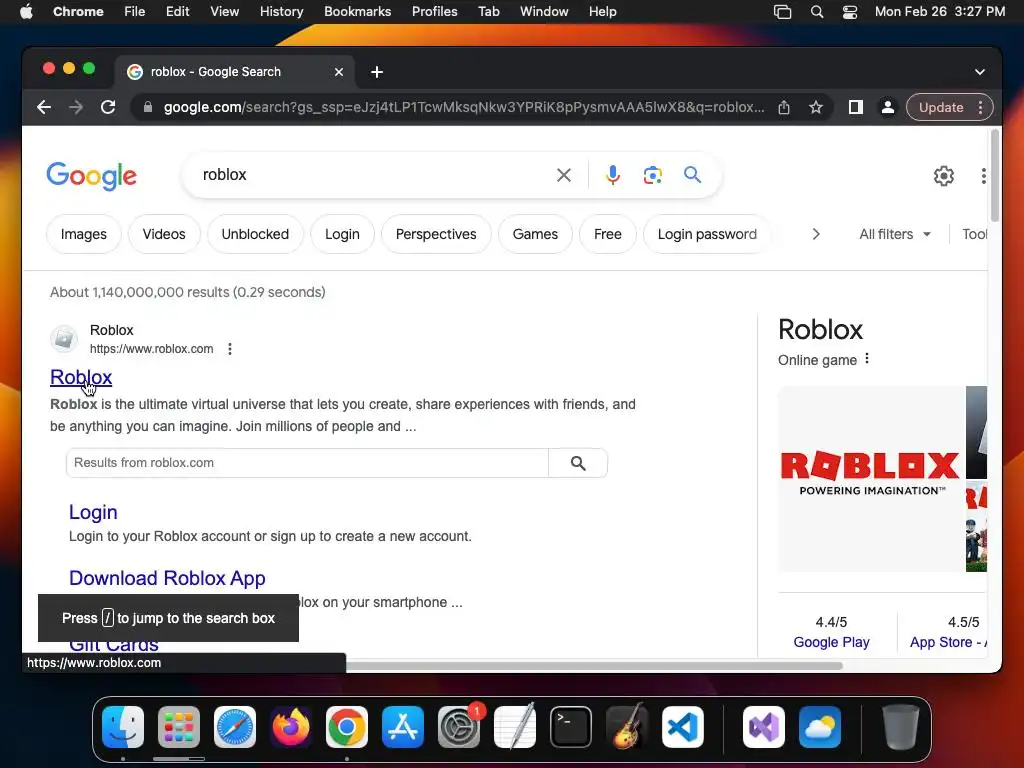Click the horizontal page scrollbar
The image size is (1024, 768).
594,666
